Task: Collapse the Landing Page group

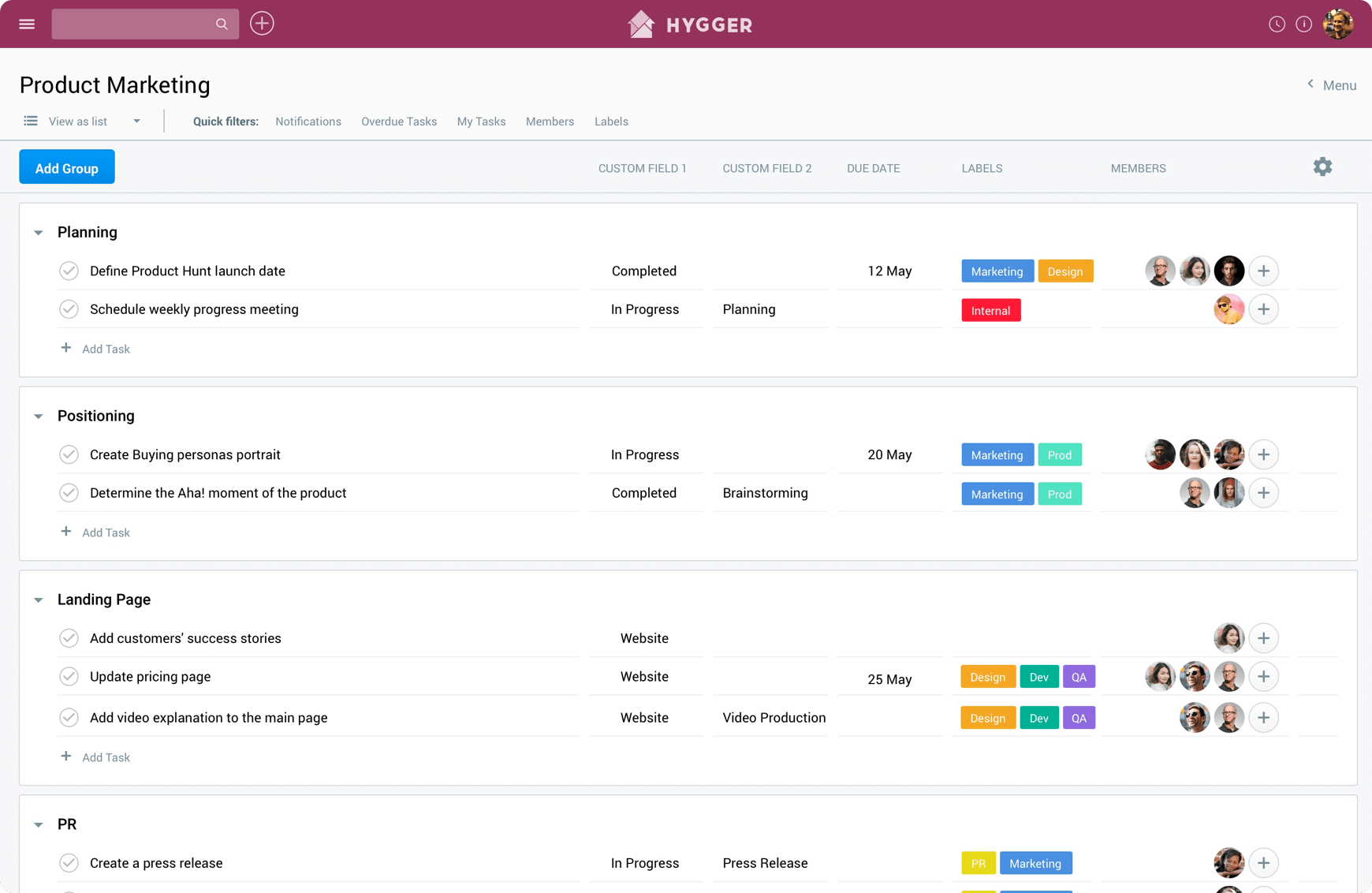Action: click(38, 600)
